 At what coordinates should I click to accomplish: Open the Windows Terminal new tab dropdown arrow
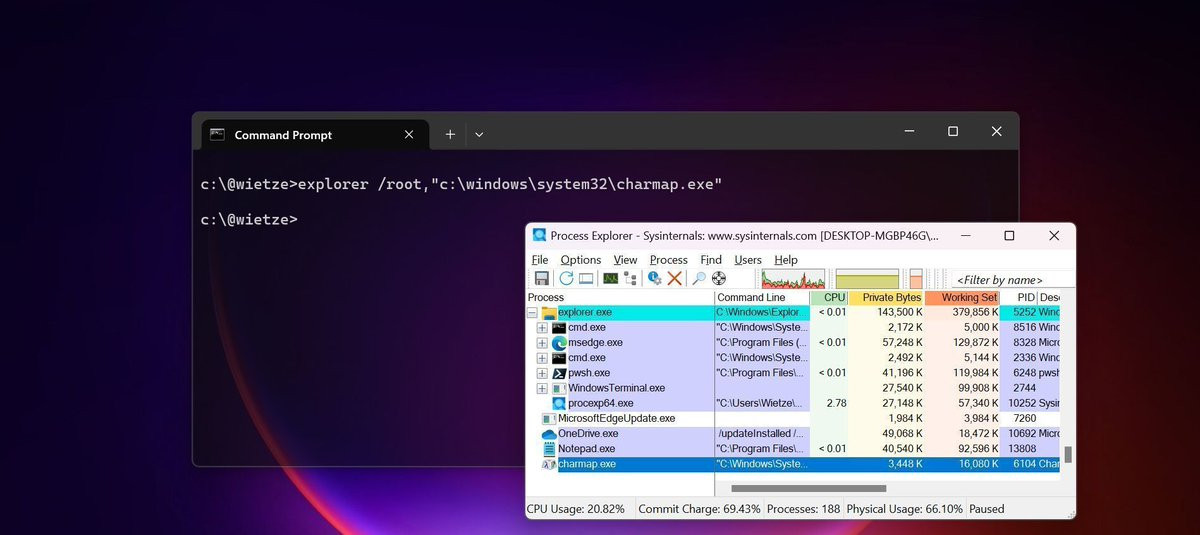pos(479,134)
